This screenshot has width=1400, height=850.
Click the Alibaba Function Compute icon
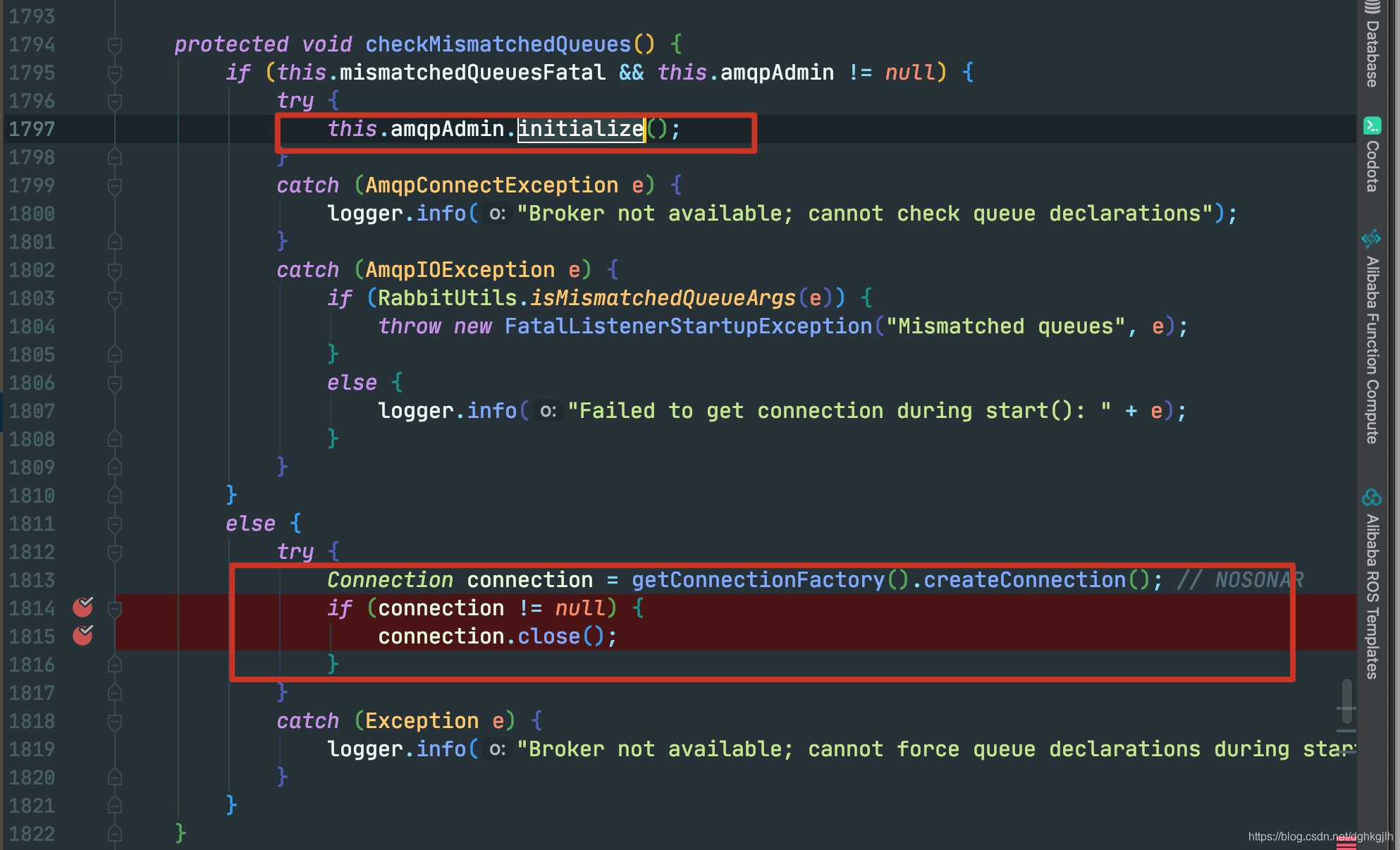click(1372, 238)
